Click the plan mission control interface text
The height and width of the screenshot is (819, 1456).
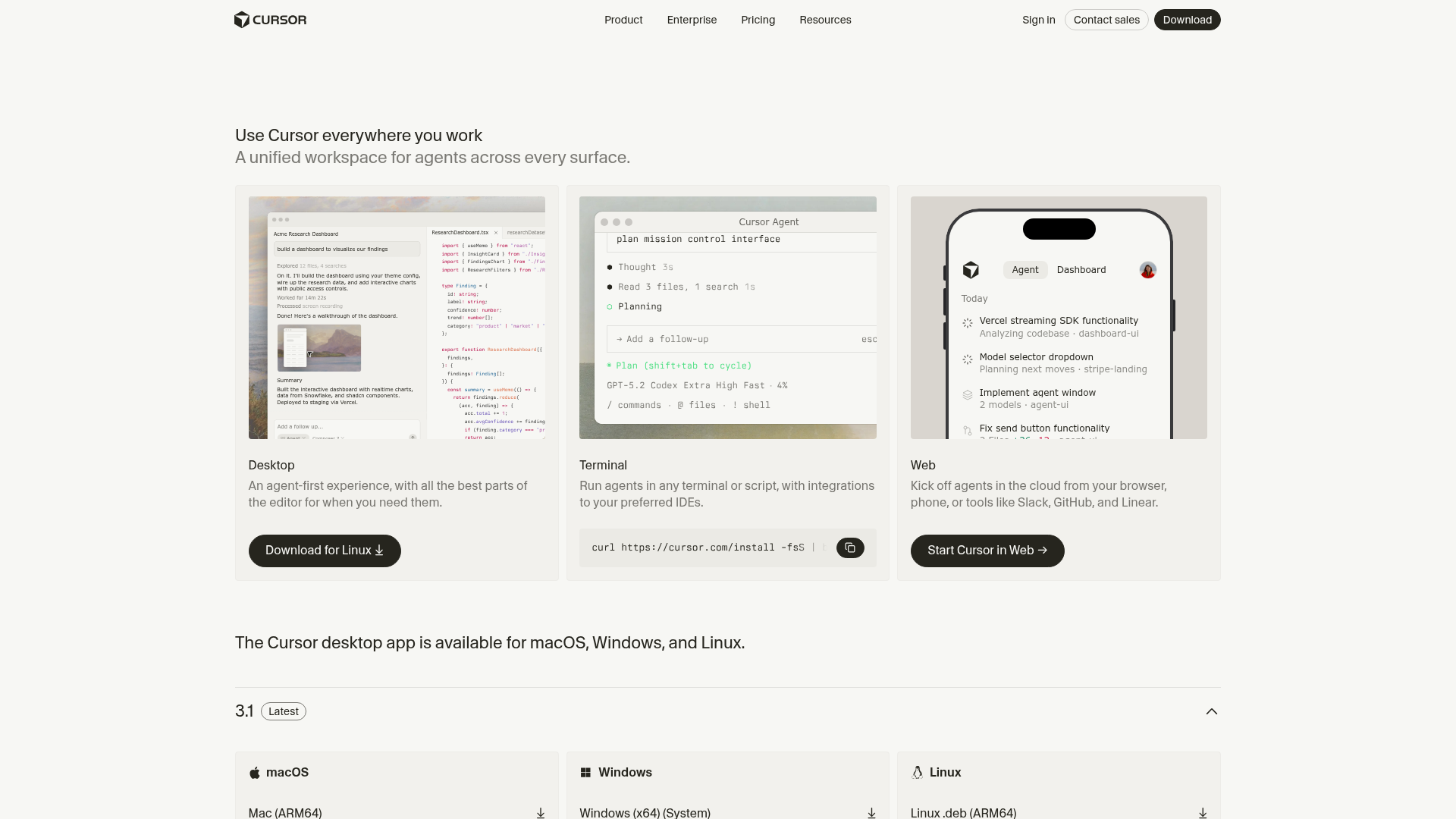(x=698, y=239)
